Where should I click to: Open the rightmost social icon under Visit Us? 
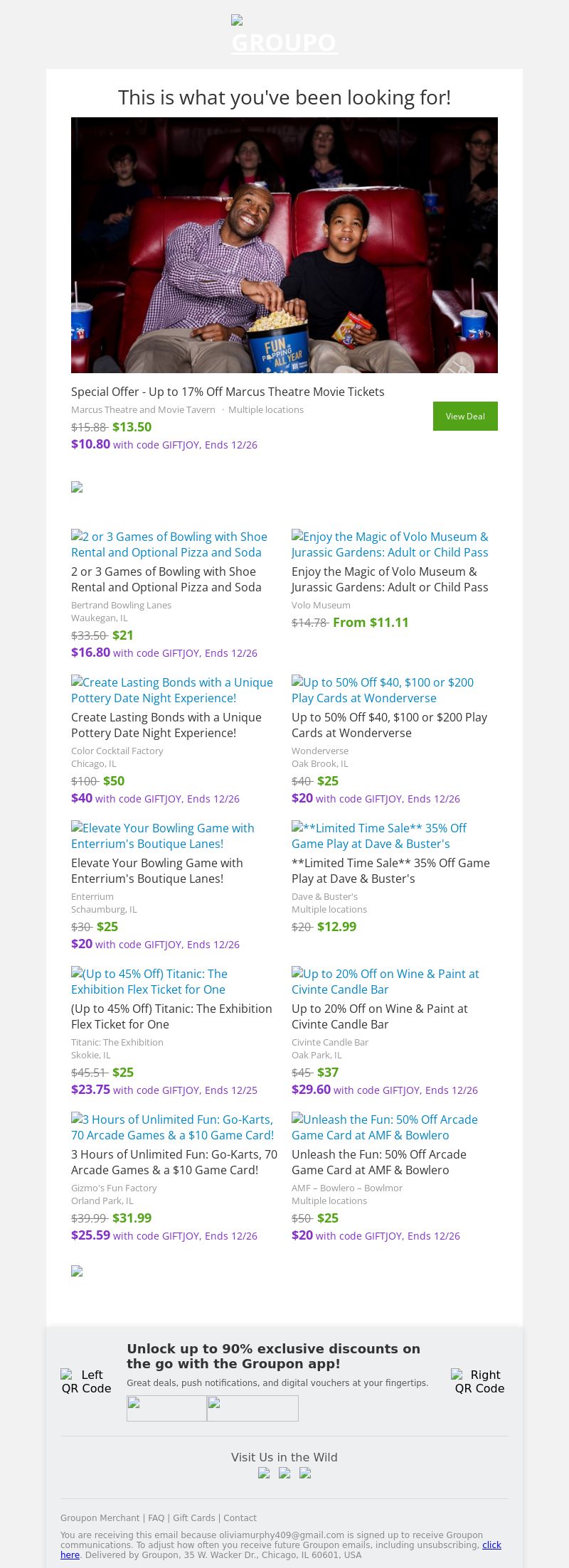click(x=305, y=1473)
